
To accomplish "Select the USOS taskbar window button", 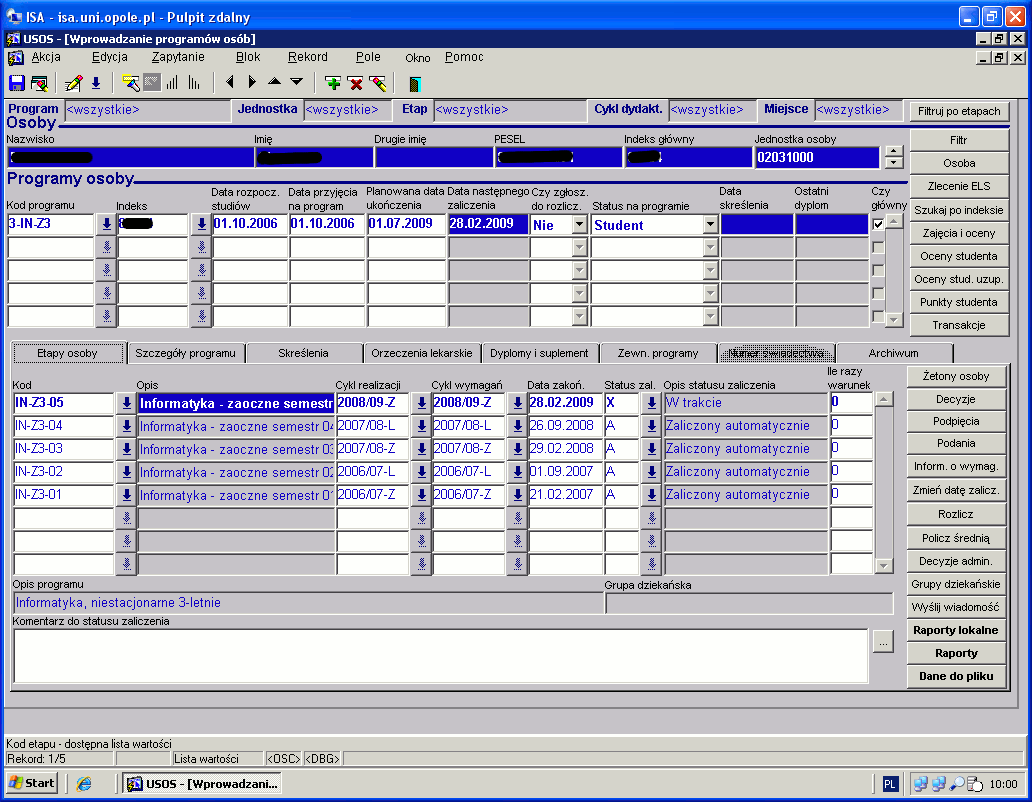I will coord(203,784).
